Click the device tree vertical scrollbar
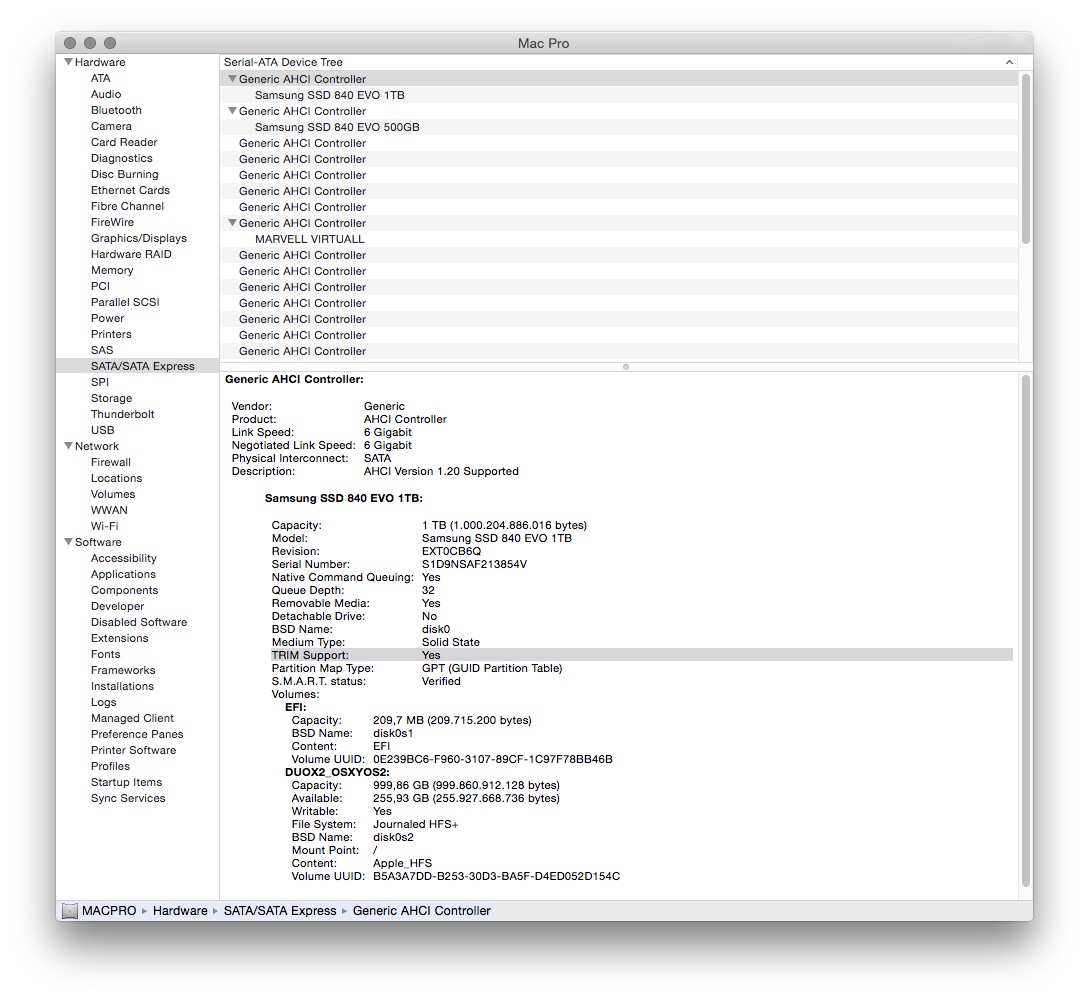Image resolution: width=1089 pixels, height=1001 pixels. point(1026,158)
